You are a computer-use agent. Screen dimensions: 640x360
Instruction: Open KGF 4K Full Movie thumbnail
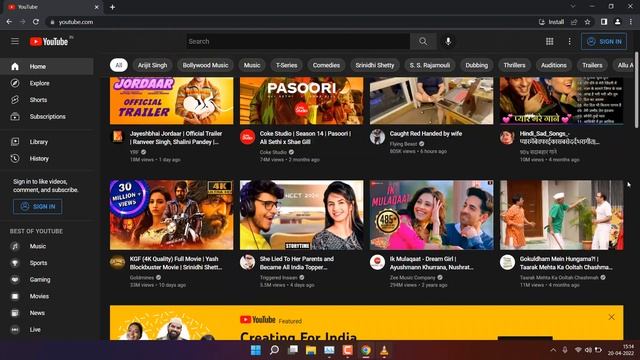(171, 215)
